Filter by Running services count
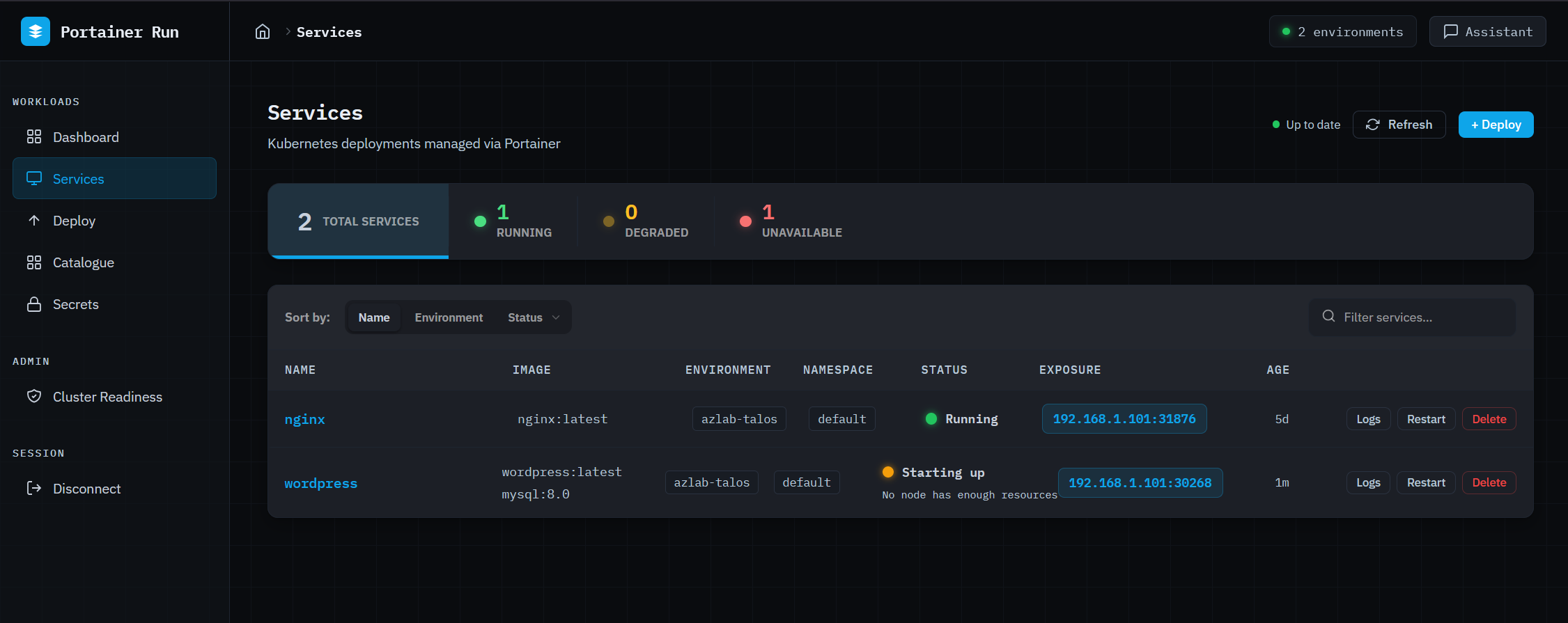The height and width of the screenshot is (623, 1568). click(513, 221)
